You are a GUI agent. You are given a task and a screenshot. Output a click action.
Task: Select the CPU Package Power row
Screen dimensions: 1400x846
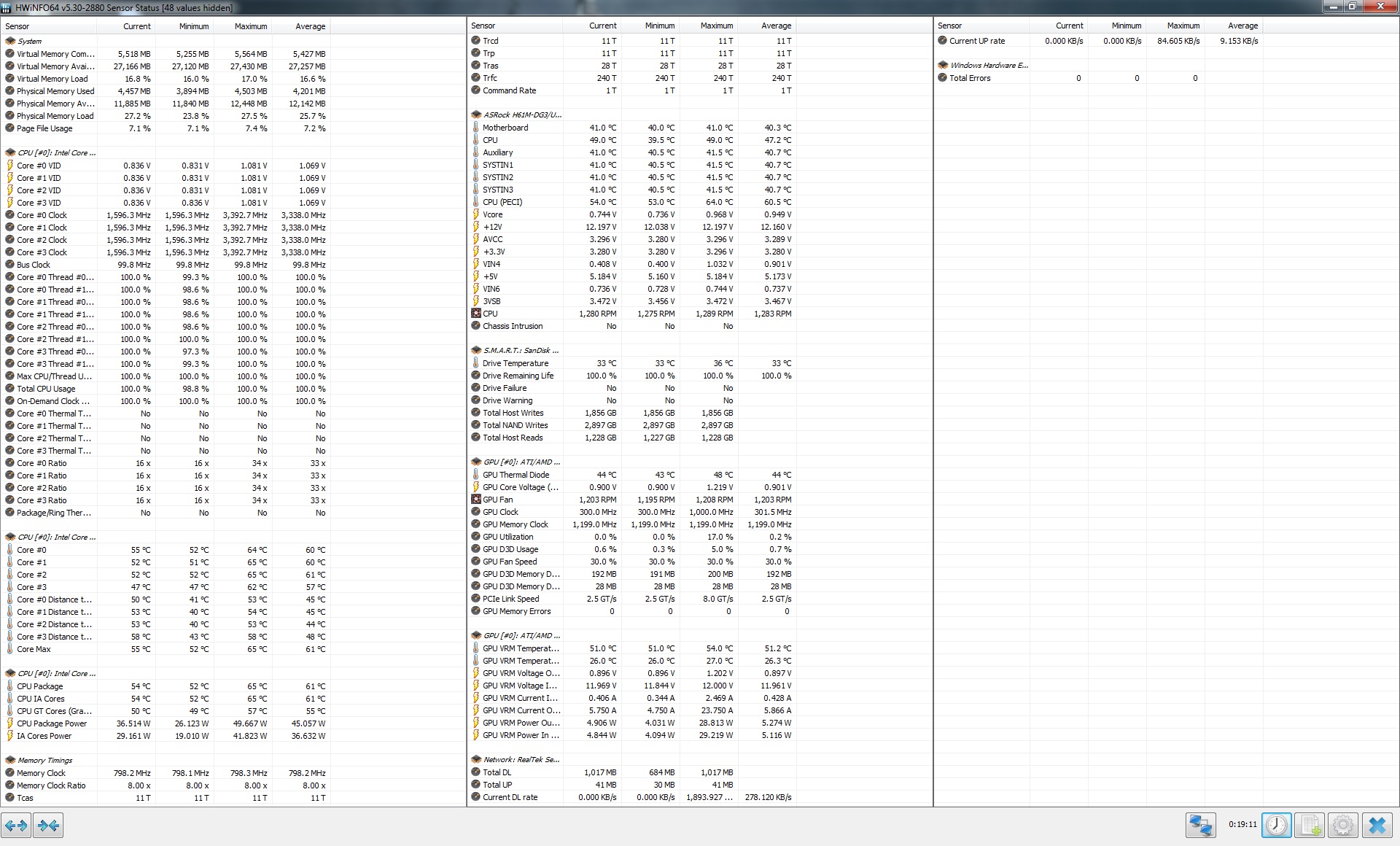tap(52, 723)
